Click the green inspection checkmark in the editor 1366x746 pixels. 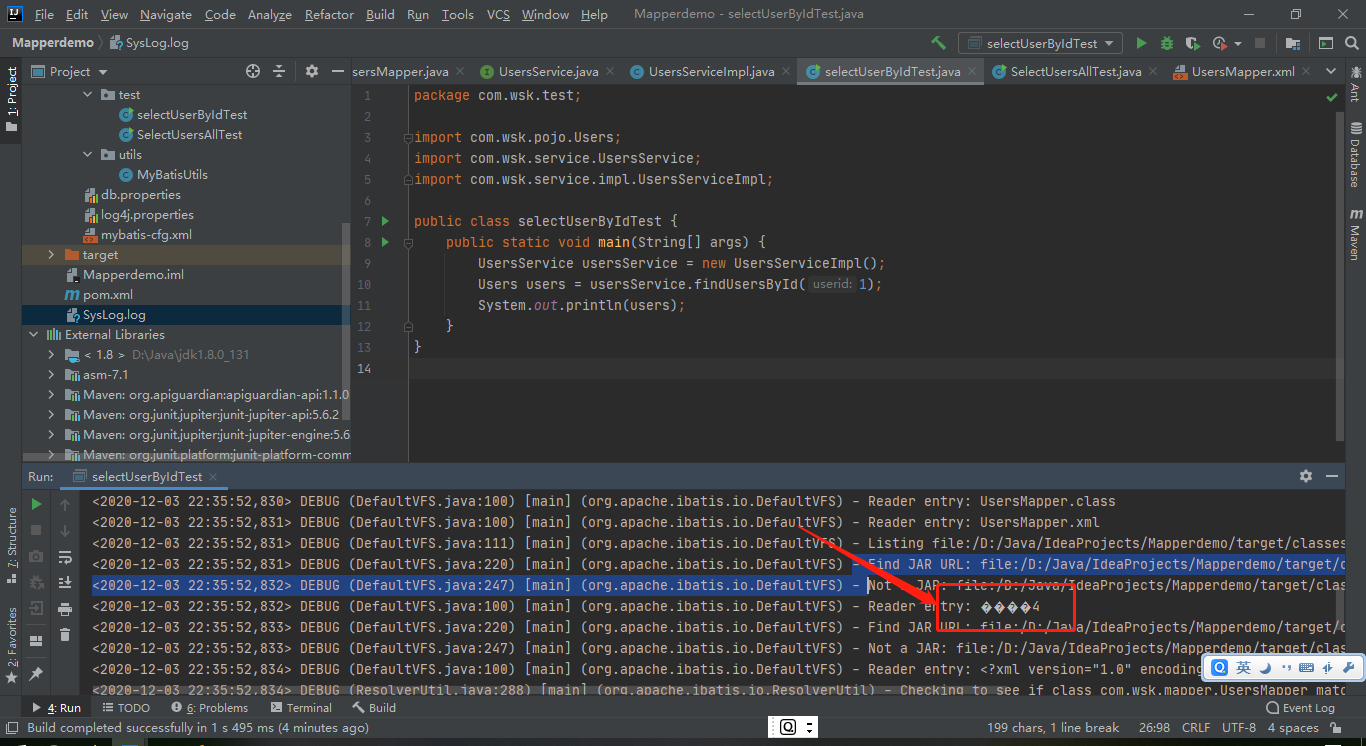(1331, 97)
